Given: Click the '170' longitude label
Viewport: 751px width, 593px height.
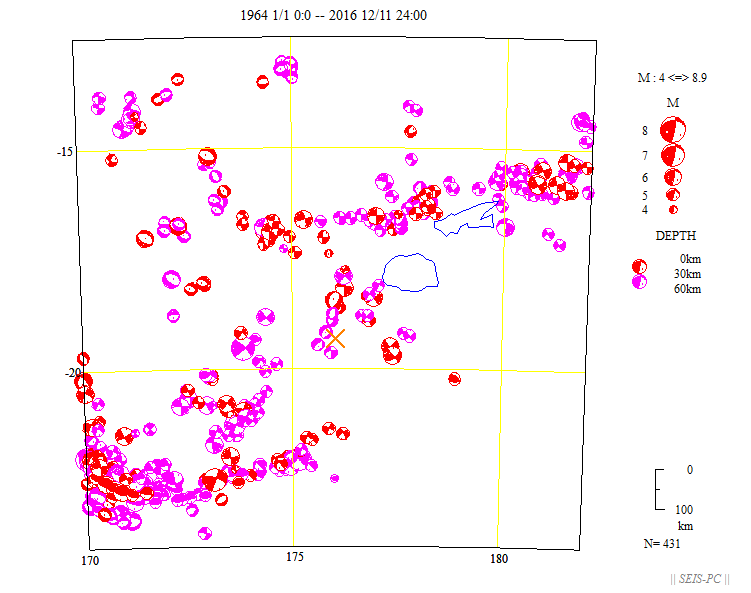Looking at the screenshot, I should click(90, 560).
